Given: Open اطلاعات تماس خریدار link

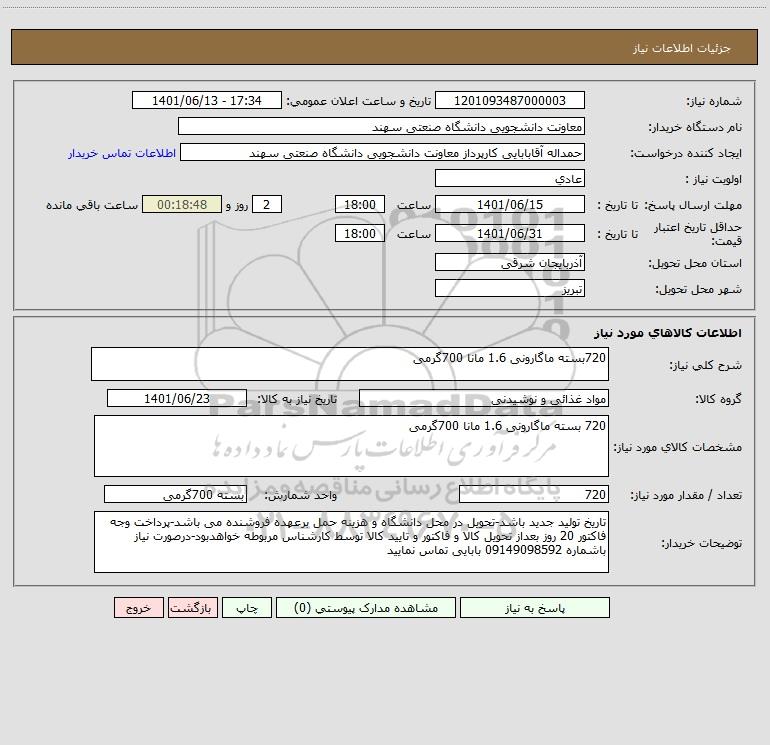Looking at the screenshot, I should (122, 153).
